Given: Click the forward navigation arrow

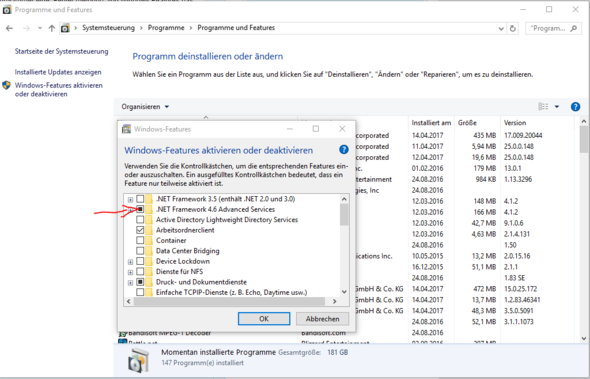Looking at the screenshot, I should tap(26, 28).
